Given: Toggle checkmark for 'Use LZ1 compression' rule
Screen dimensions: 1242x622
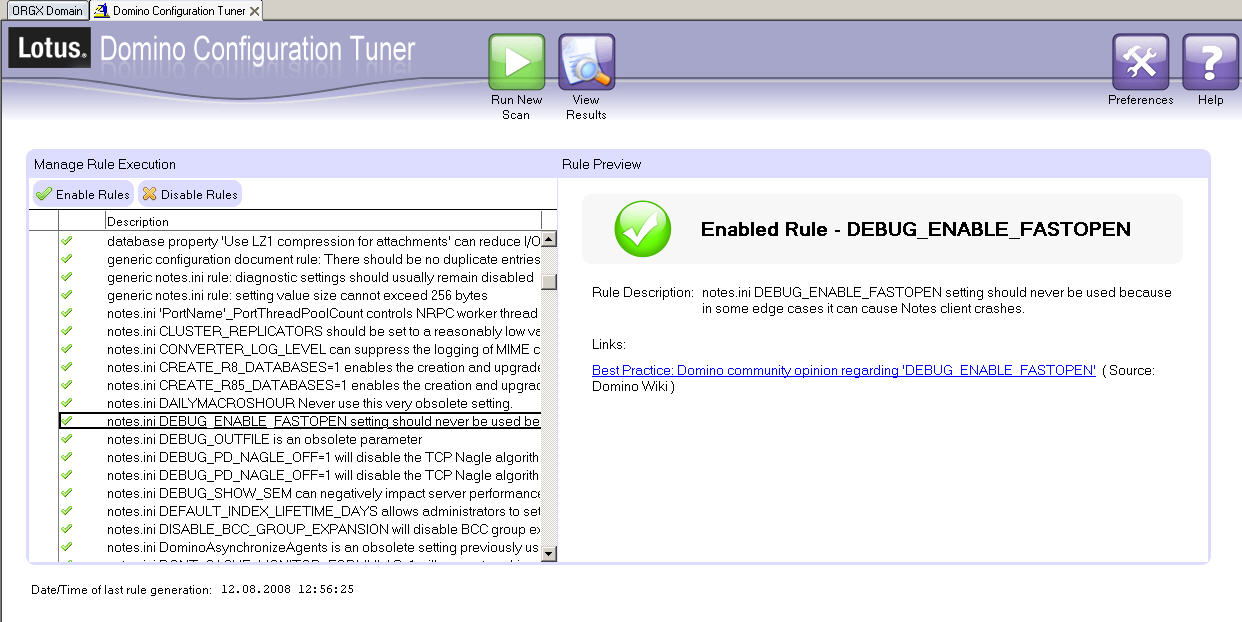Looking at the screenshot, I should [67, 241].
